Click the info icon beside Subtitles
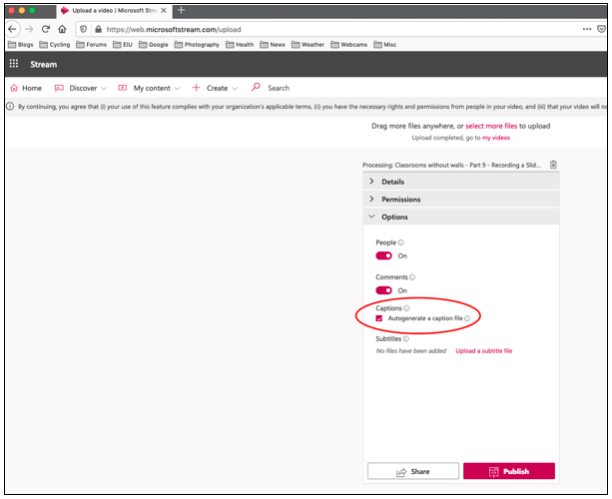Viewport: 612px width, 499px height. point(406,339)
